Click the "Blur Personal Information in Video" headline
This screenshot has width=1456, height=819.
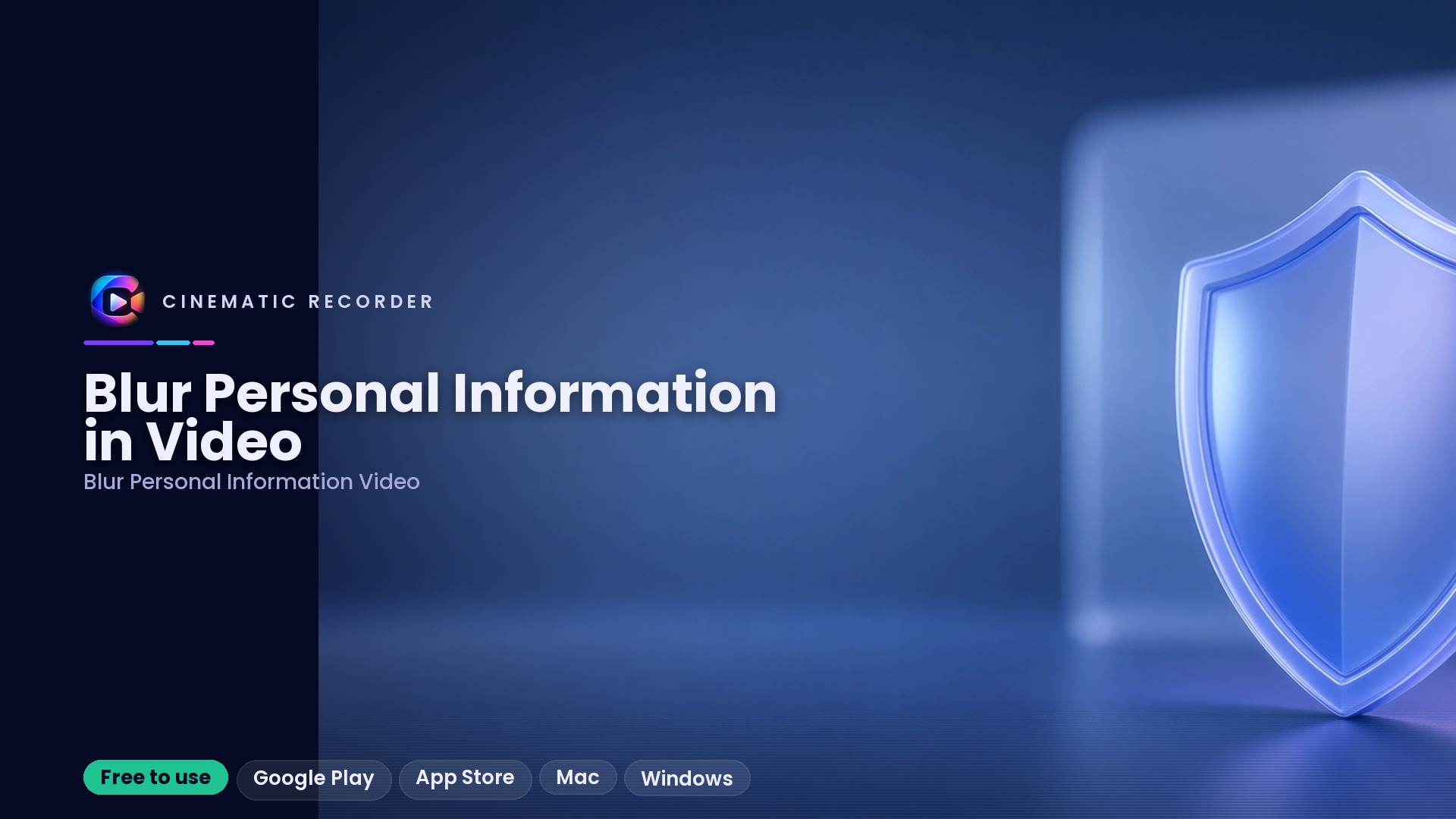click(430, 416)
